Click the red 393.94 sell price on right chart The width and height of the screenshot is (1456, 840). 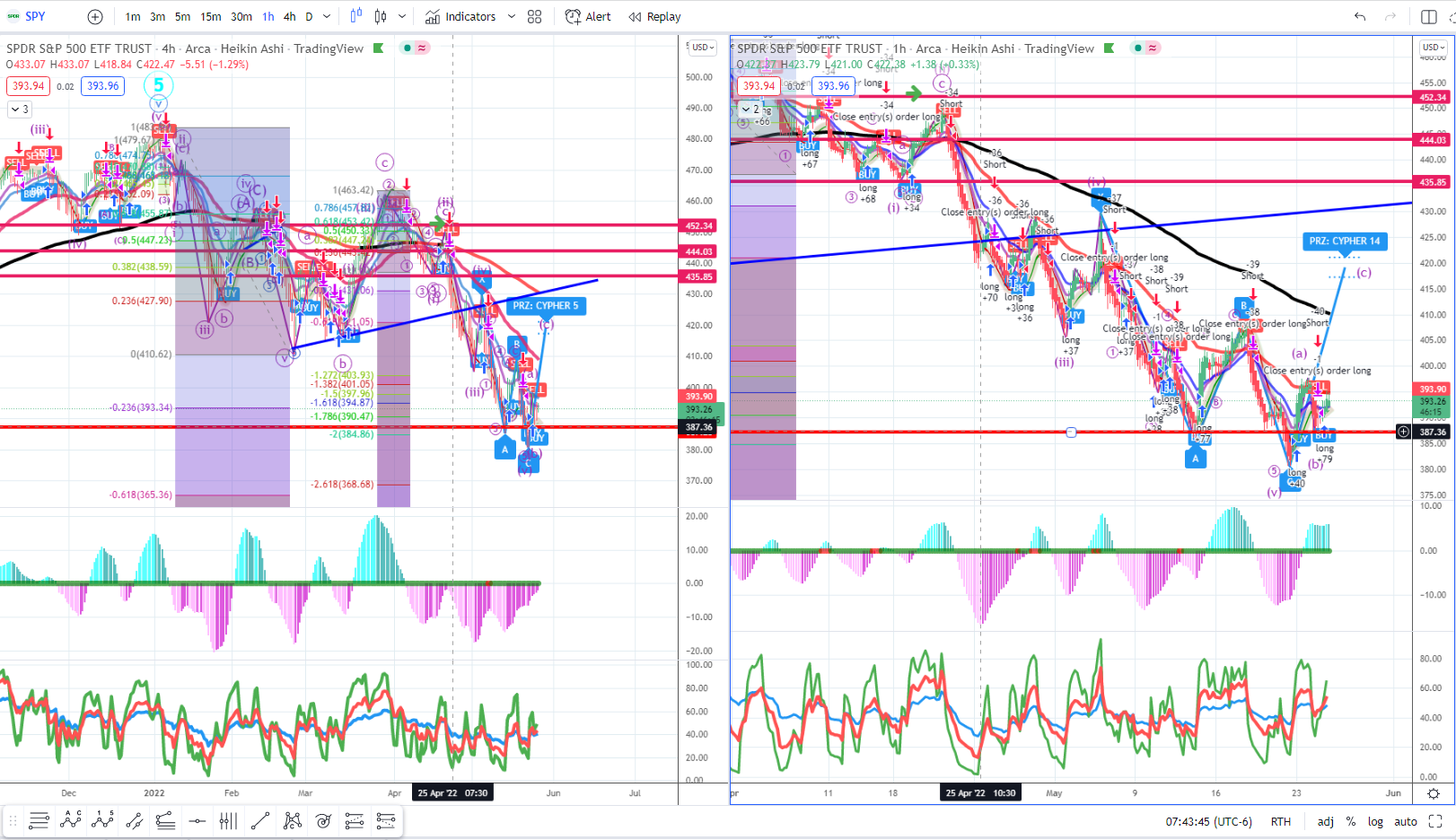tap(759, 86)
